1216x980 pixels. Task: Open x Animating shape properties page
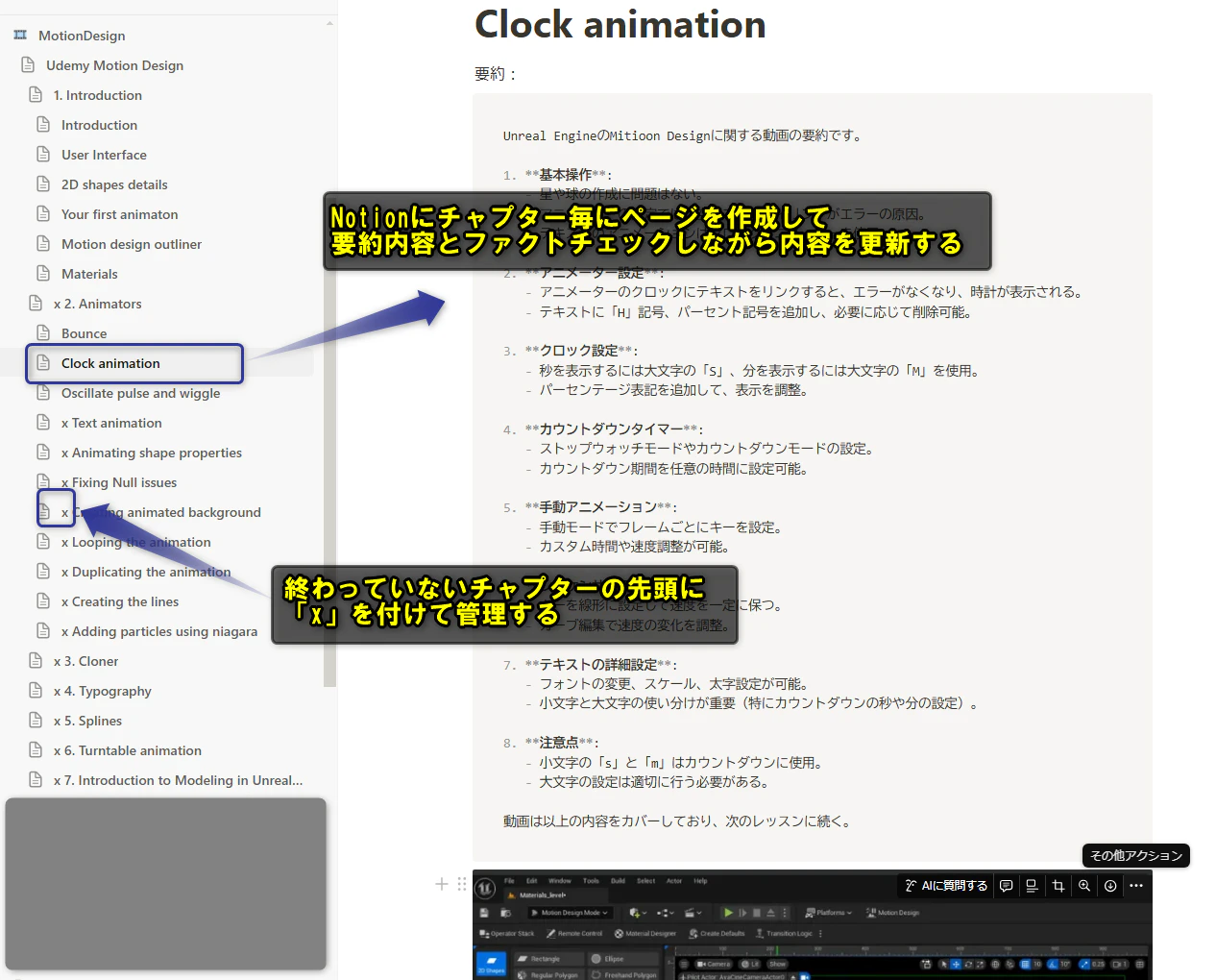152,453
